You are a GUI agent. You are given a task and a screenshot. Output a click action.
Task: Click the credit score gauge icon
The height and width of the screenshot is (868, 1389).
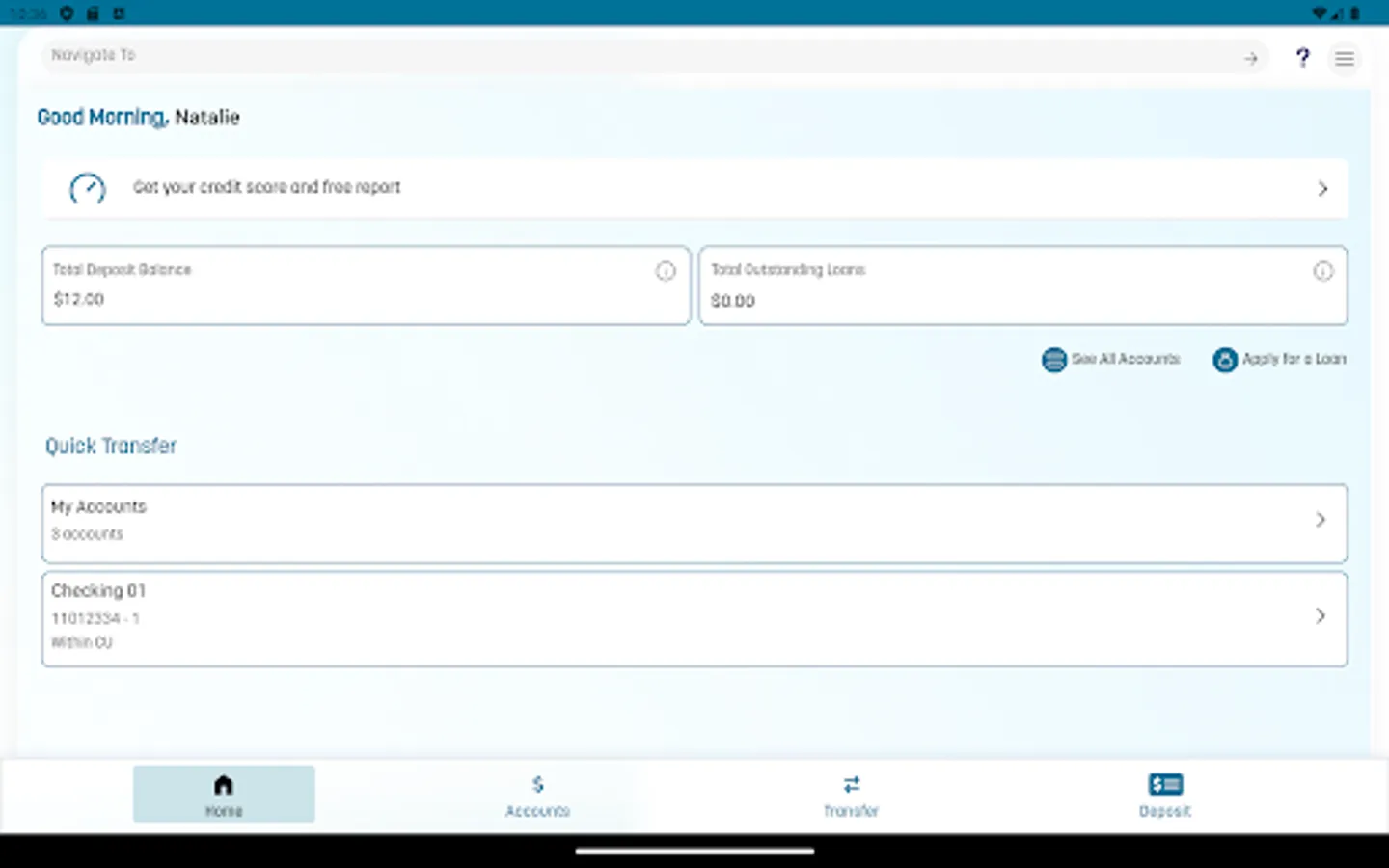(87, 189)
